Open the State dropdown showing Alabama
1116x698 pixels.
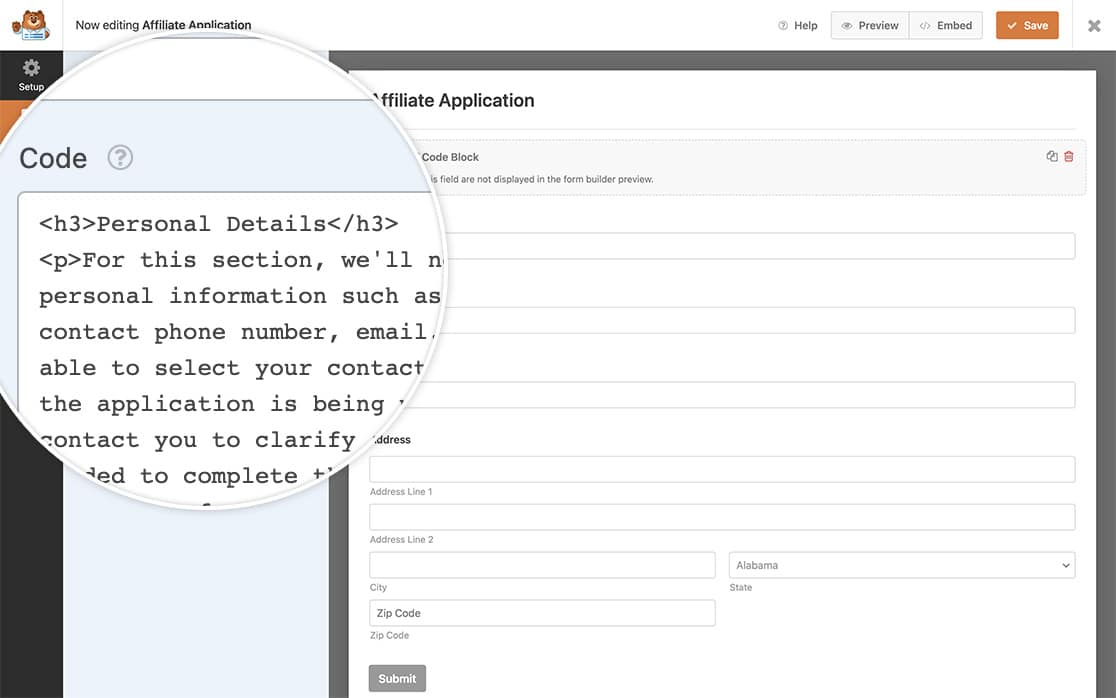point(900,565)
